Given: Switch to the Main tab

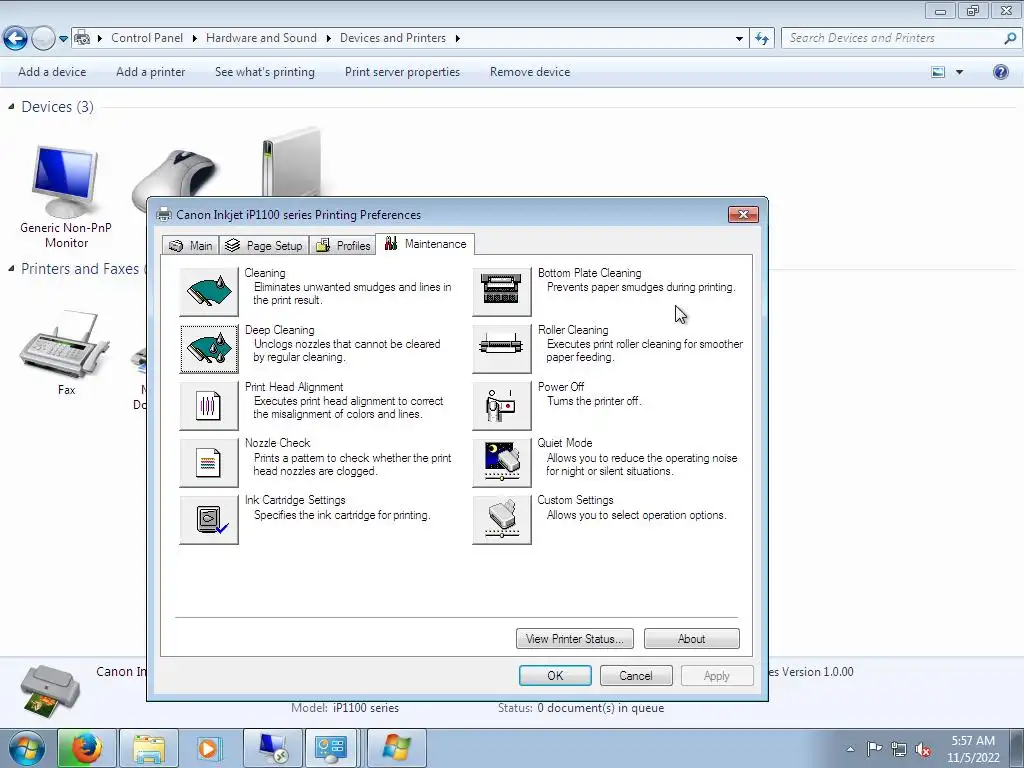Looking at the screenshot, I should [x=191, y=246].
